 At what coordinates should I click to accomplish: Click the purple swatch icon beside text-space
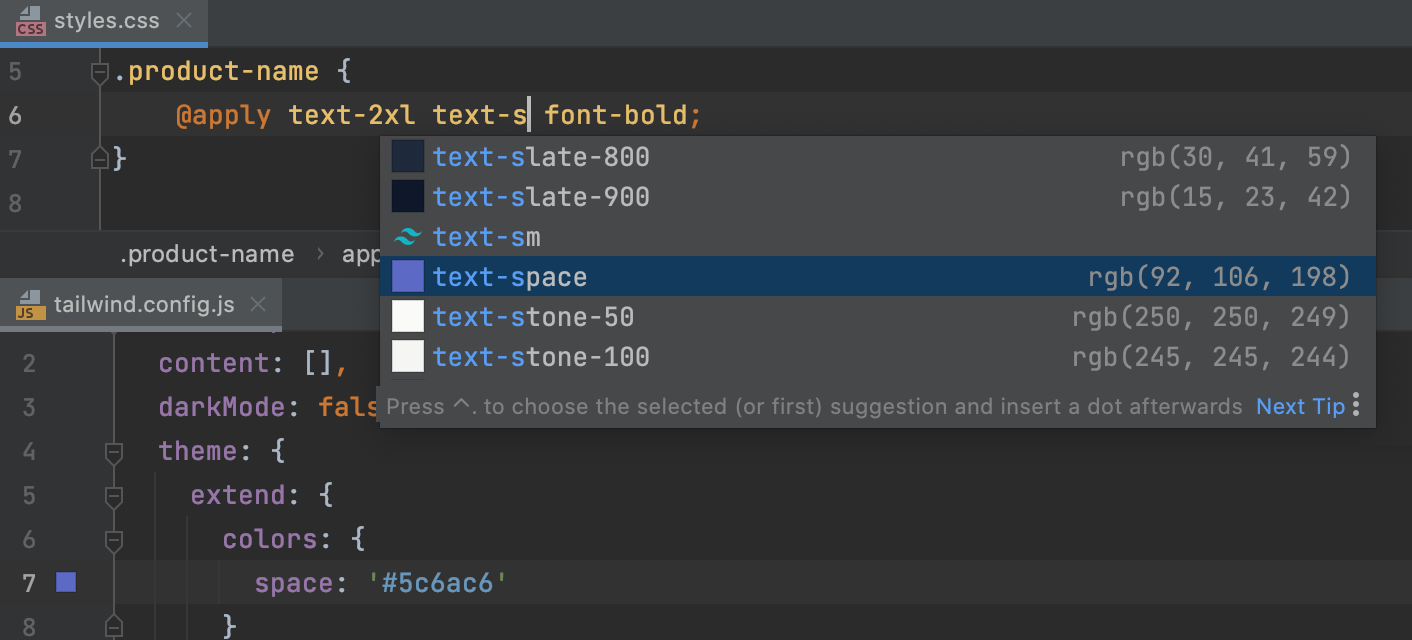pyautogui.click(x=408, y=276)
